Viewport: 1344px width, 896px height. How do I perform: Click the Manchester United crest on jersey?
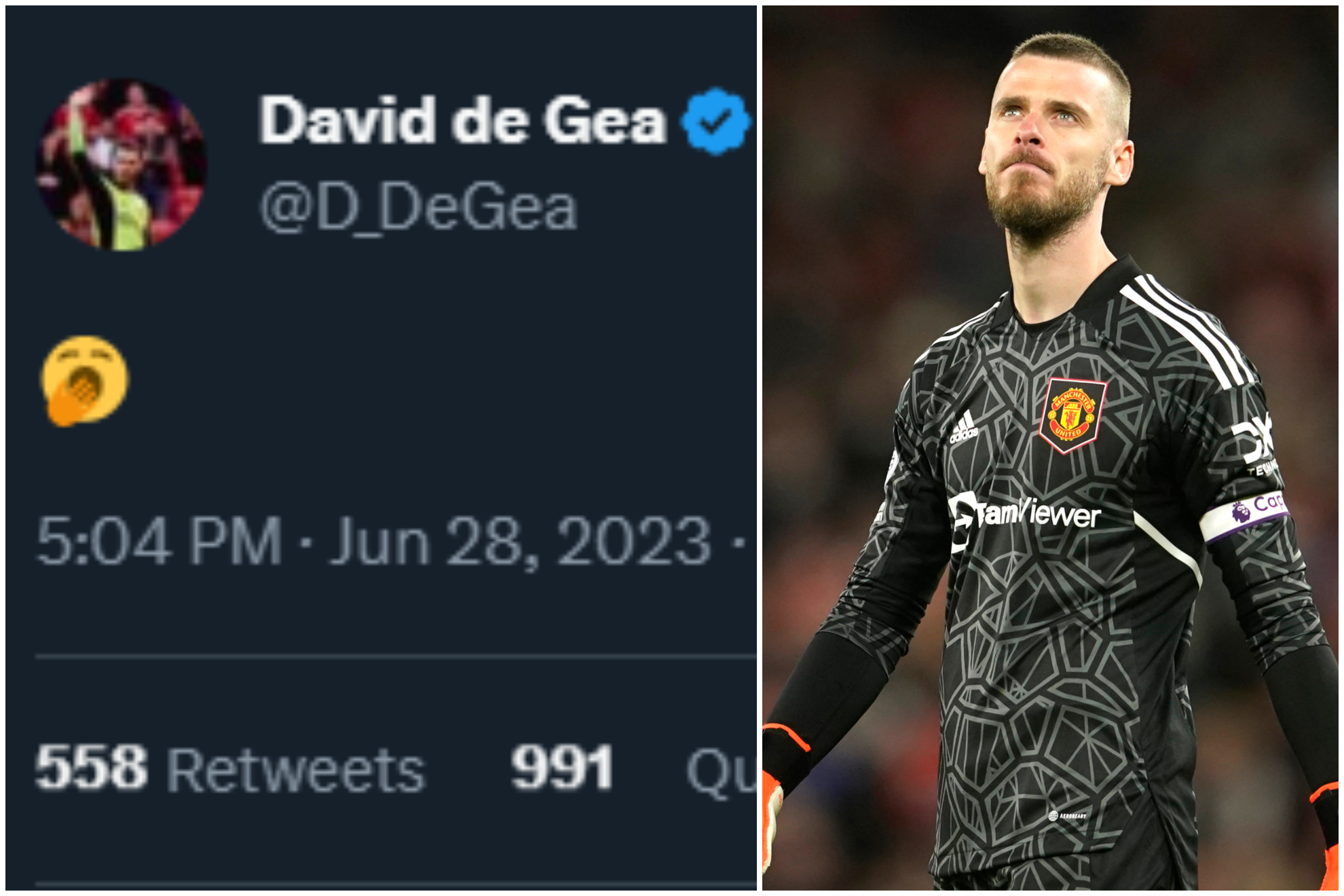point(1072,415)
